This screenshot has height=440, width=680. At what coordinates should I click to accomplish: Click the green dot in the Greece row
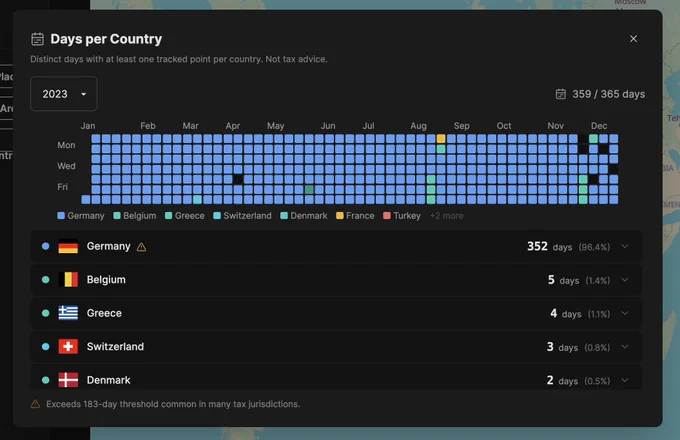coord(46,313)
